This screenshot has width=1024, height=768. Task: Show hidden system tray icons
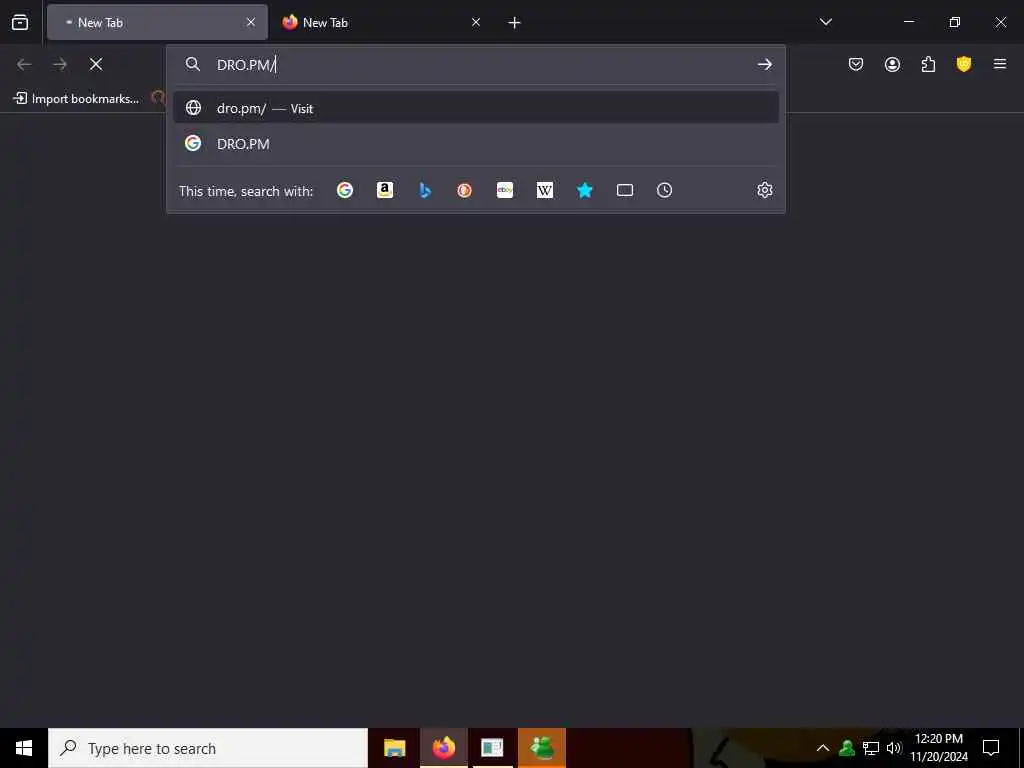point(823,748)
